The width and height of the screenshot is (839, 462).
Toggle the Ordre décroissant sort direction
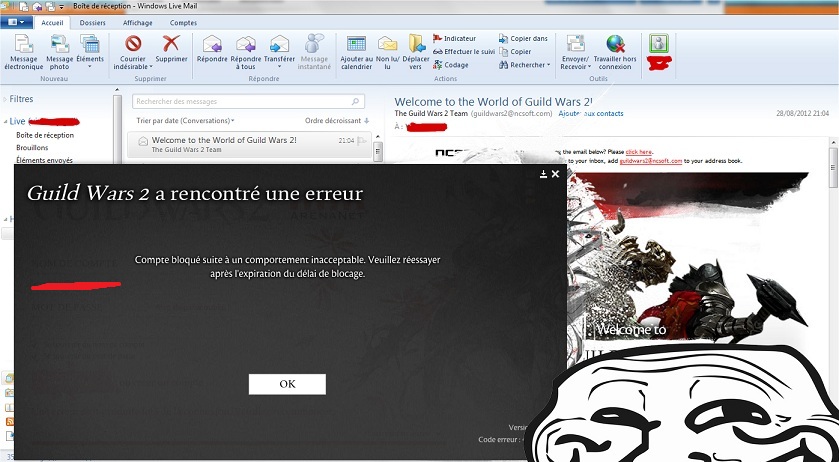tap(337, 121)
